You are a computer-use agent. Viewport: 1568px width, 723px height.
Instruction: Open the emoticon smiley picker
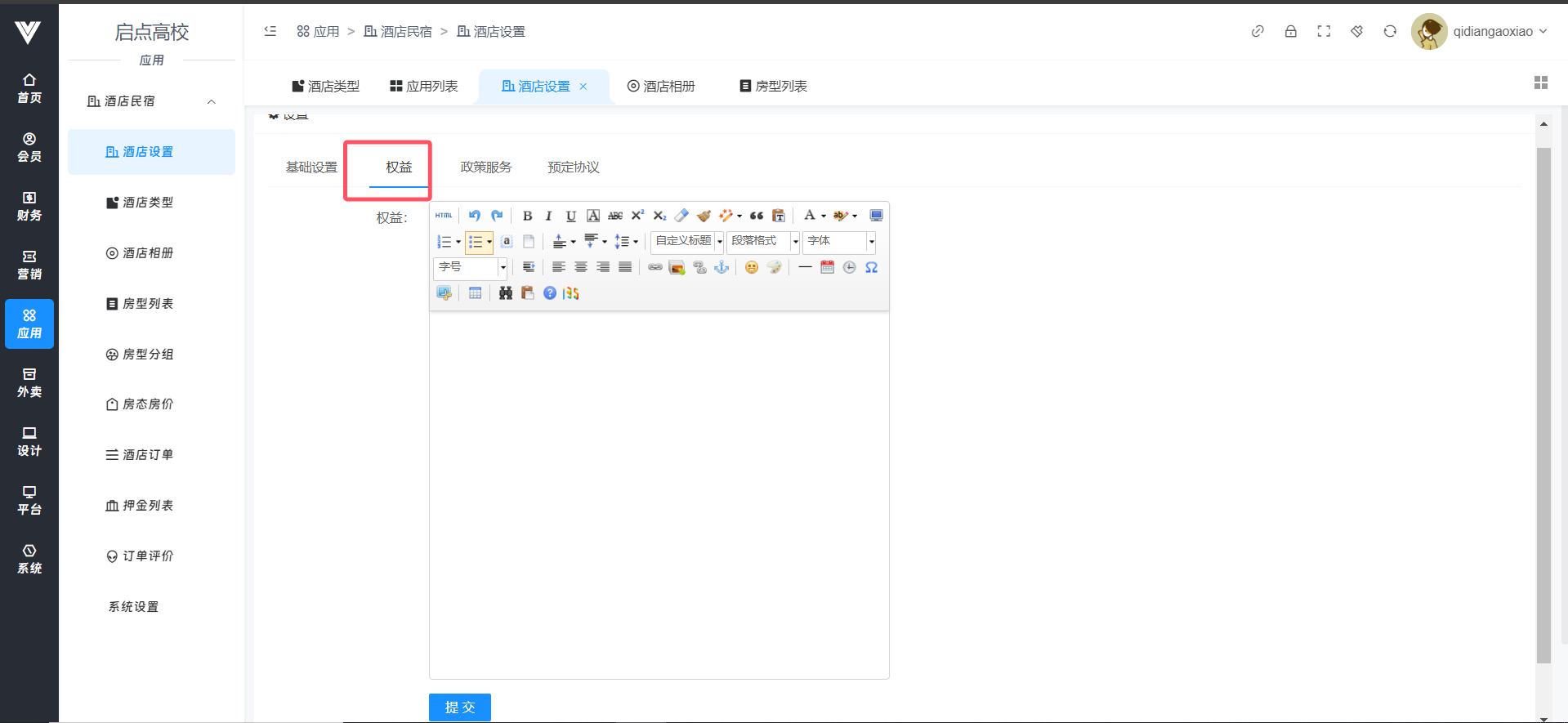tap(751, 267)
